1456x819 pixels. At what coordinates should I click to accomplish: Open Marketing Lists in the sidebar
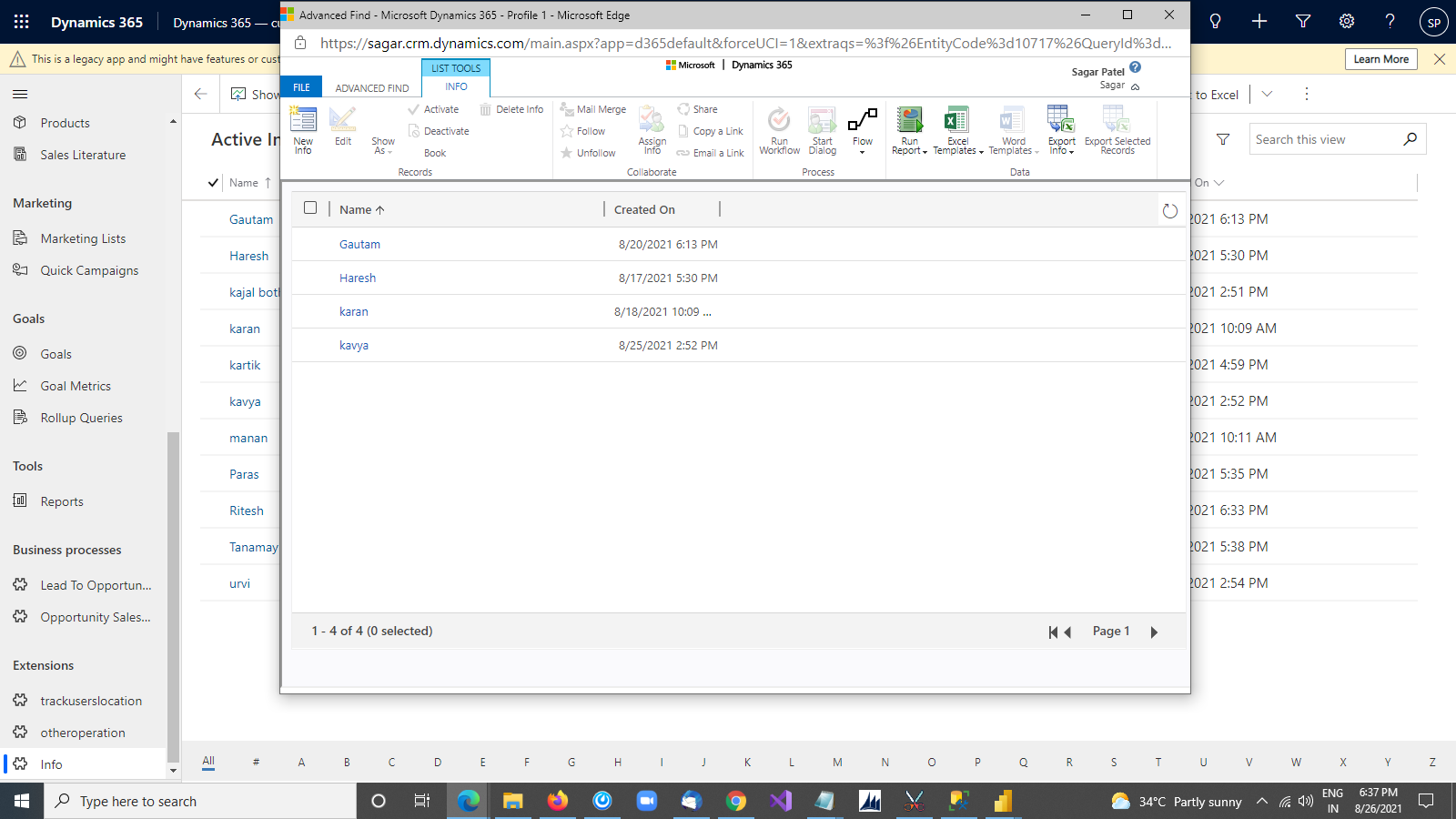(x=83, y=238)
